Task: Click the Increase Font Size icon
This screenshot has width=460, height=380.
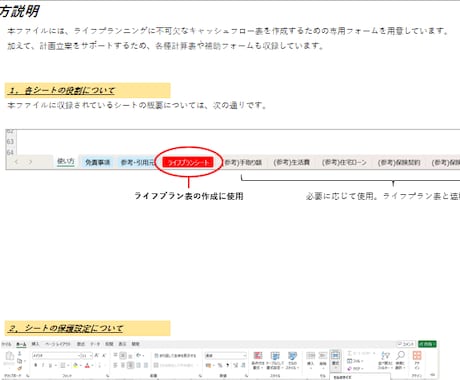Action: (x=96, y=356)
